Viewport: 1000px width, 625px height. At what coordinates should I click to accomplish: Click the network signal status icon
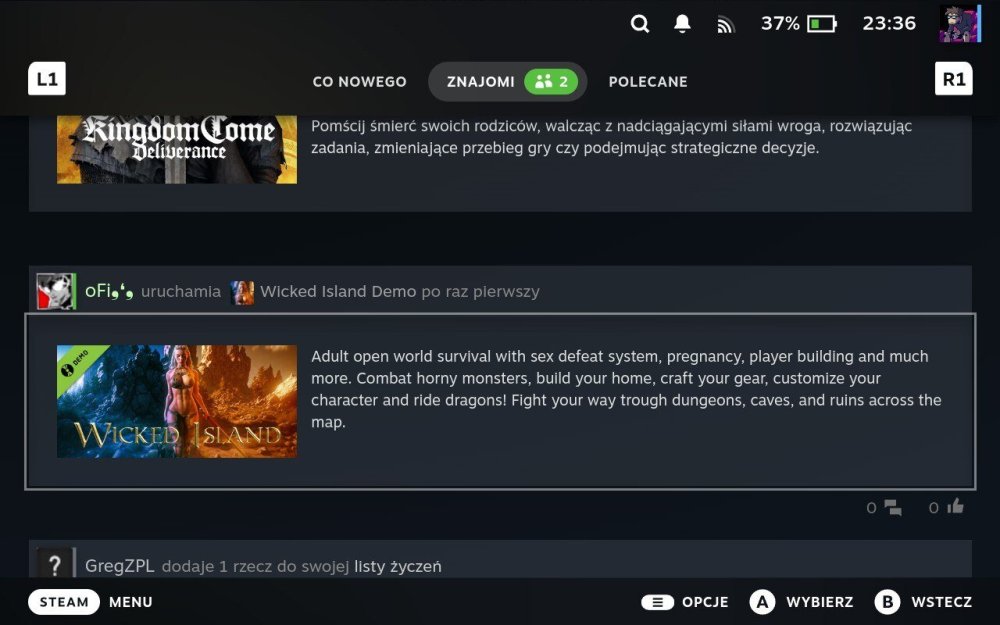(x=725, y=25)
